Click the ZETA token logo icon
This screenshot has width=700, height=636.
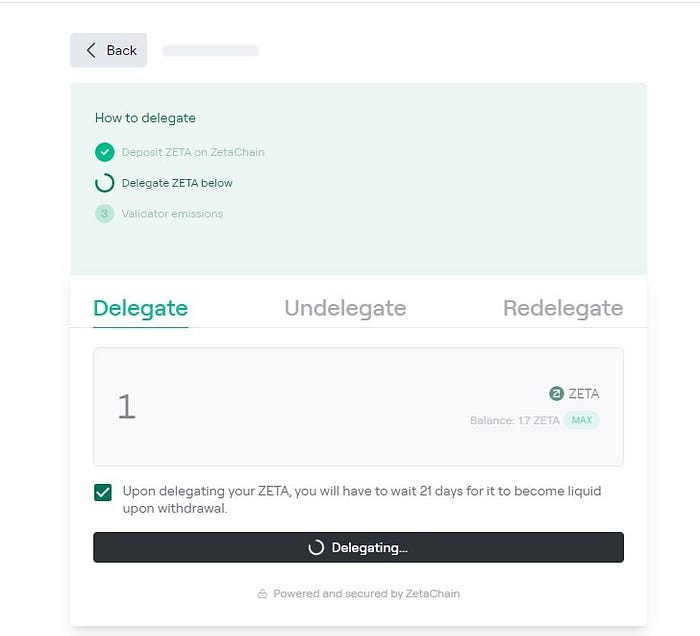556,394
